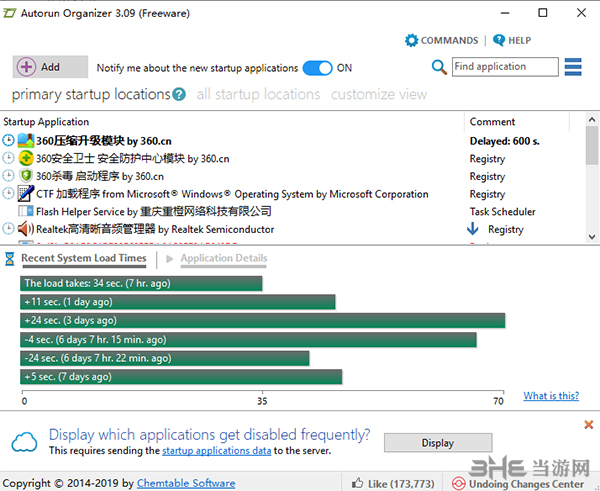Click the magnifier search icon

439,67
